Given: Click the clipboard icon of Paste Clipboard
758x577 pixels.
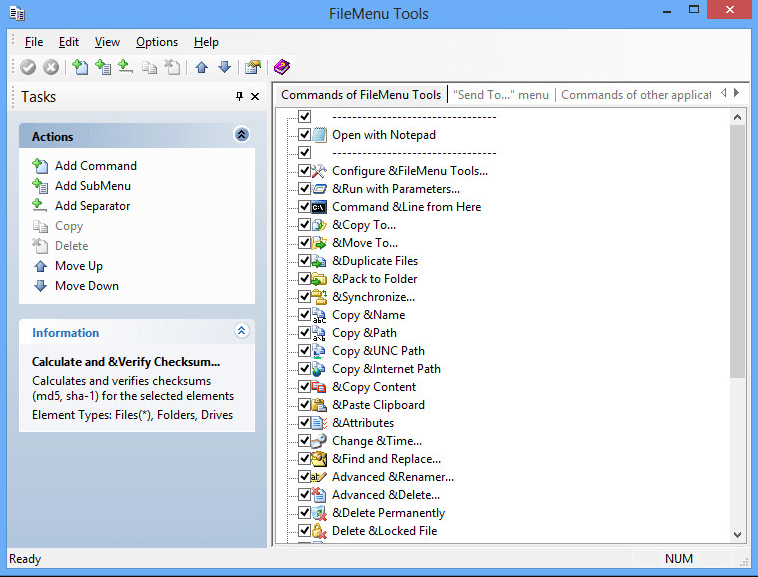Looking at the screenshot, I should click(319, 405).
